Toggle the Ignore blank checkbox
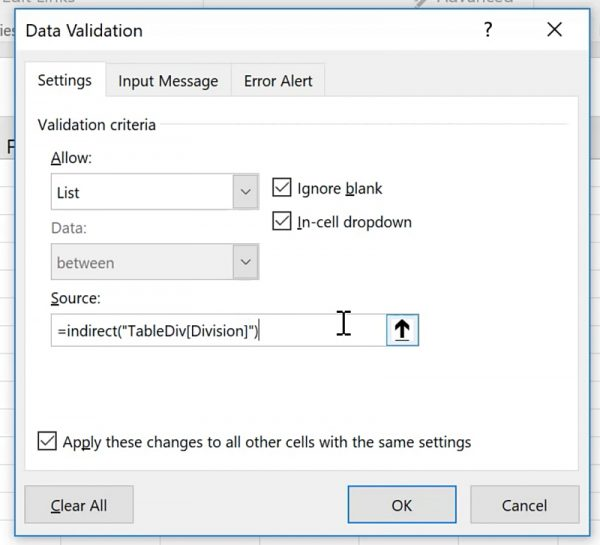The width and height of the screenshot is (600, 545). (x=281, y=188)
